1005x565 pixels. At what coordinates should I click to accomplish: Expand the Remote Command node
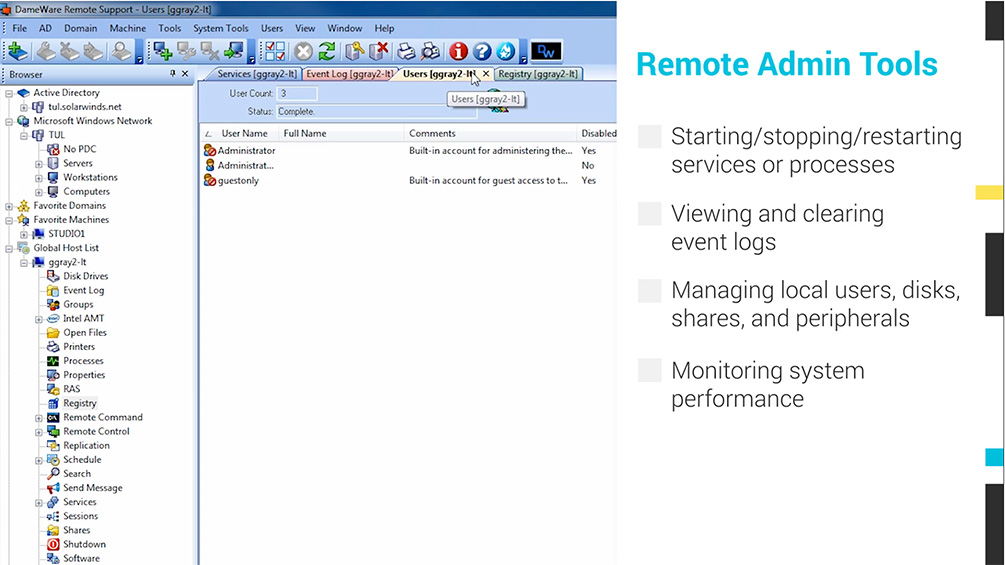pos(38,417)
